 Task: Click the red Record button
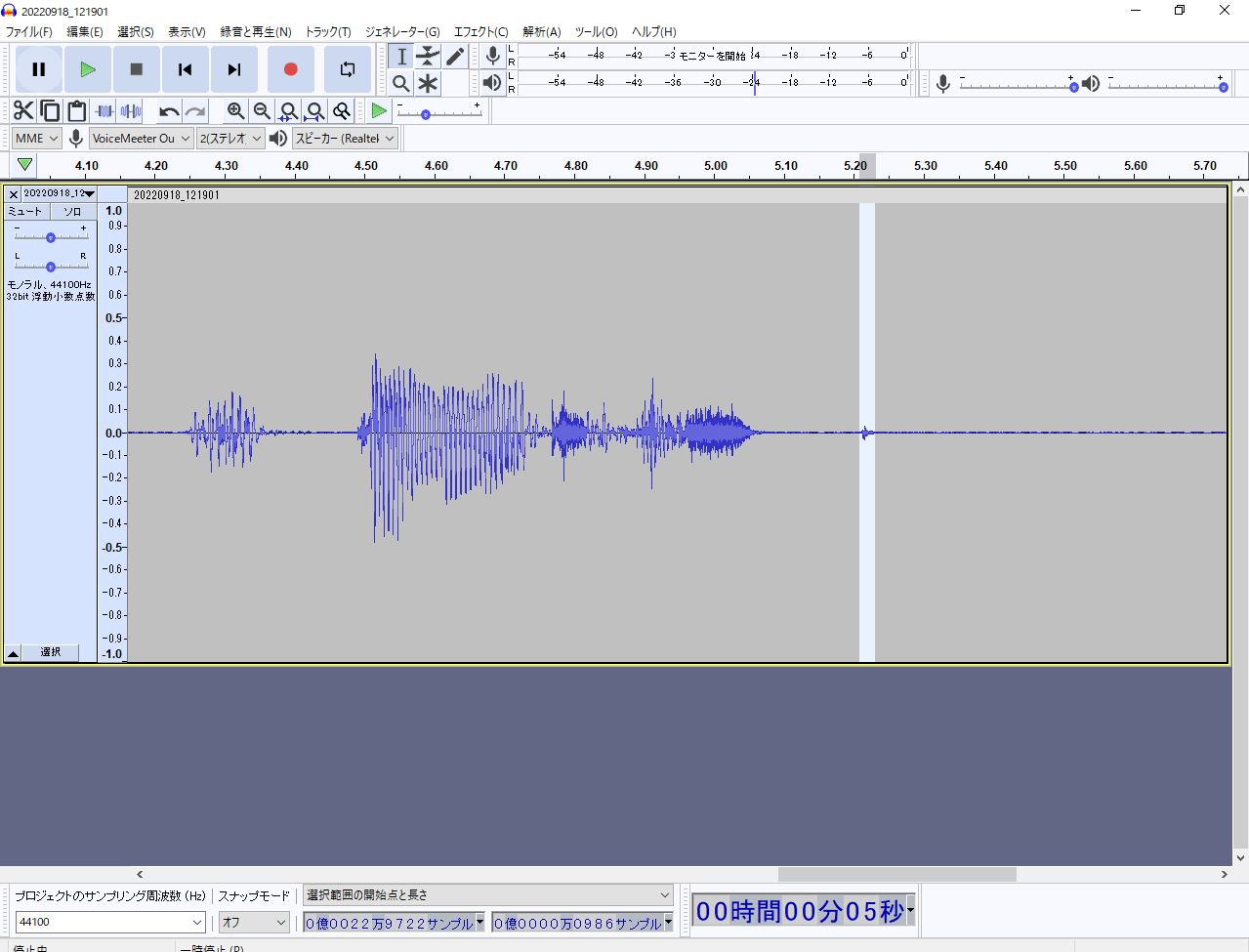point(290,69)
